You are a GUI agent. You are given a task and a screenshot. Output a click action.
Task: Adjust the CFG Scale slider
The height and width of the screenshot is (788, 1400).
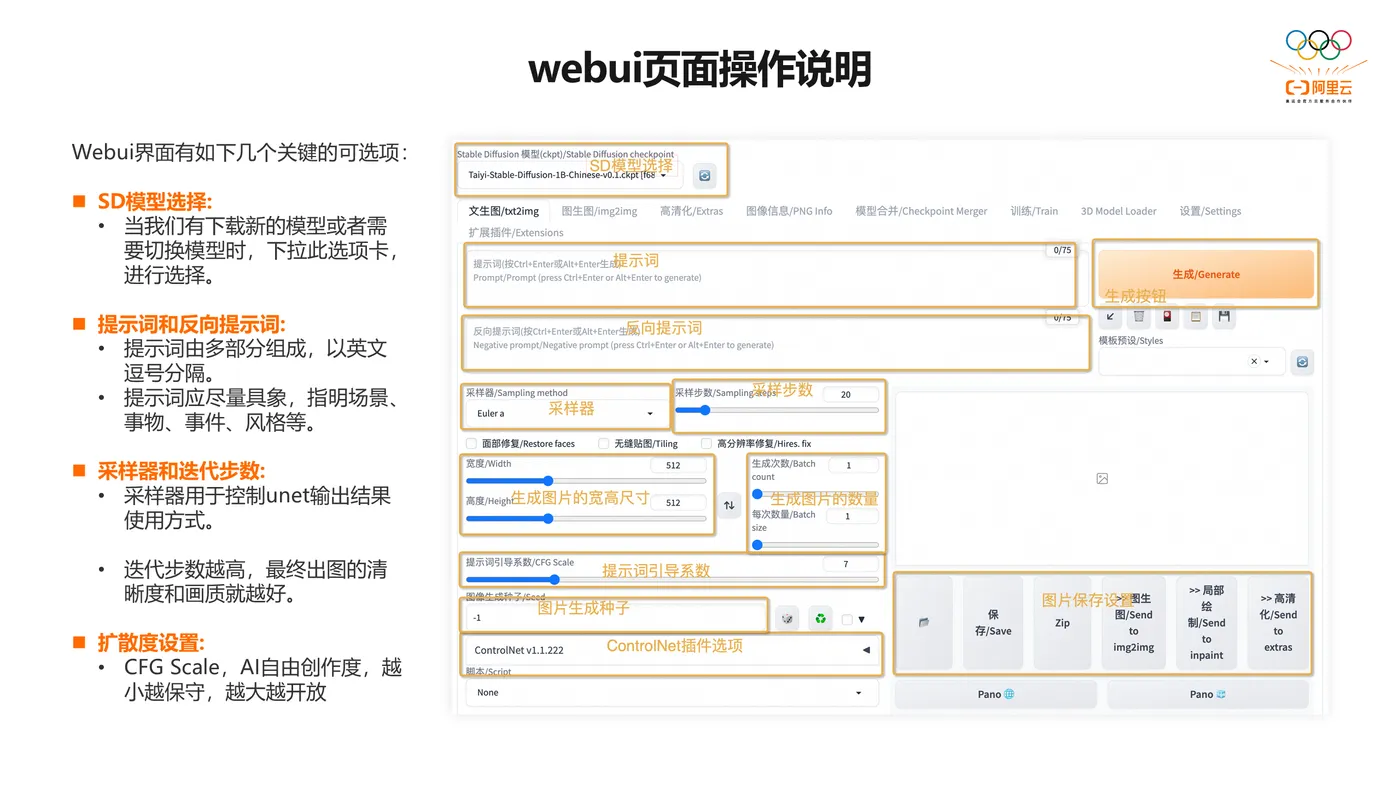pyautogui.click(x=672, y=579)
